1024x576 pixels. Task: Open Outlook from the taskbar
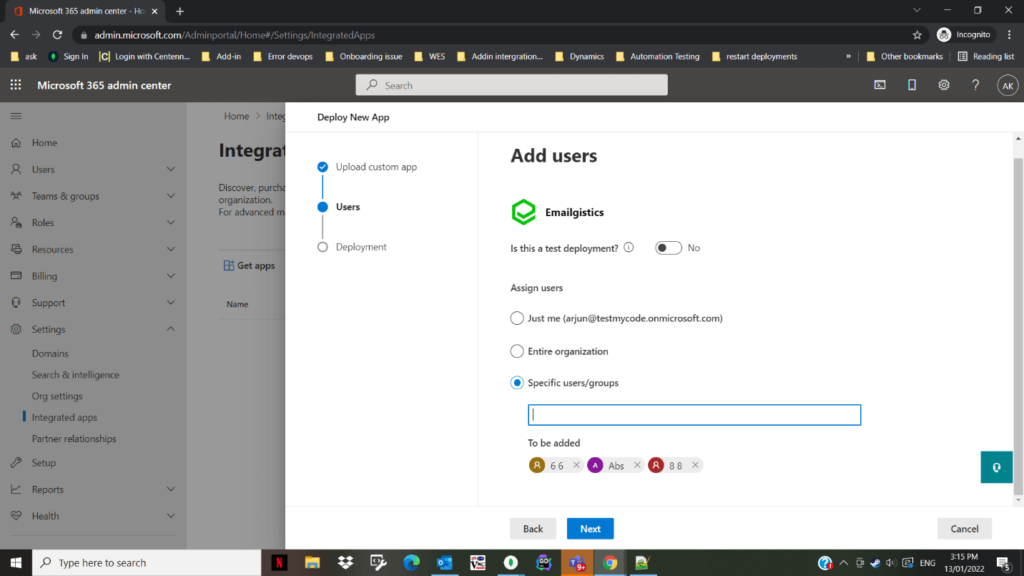click(445, 562)
